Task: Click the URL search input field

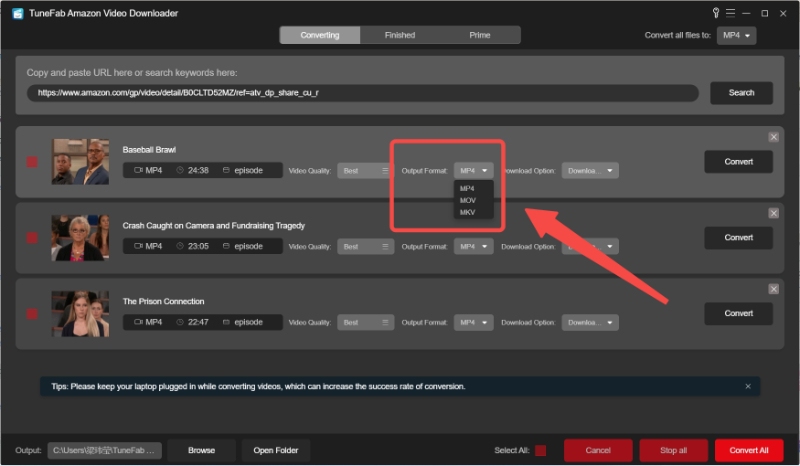Action: [x=363, y=93]
